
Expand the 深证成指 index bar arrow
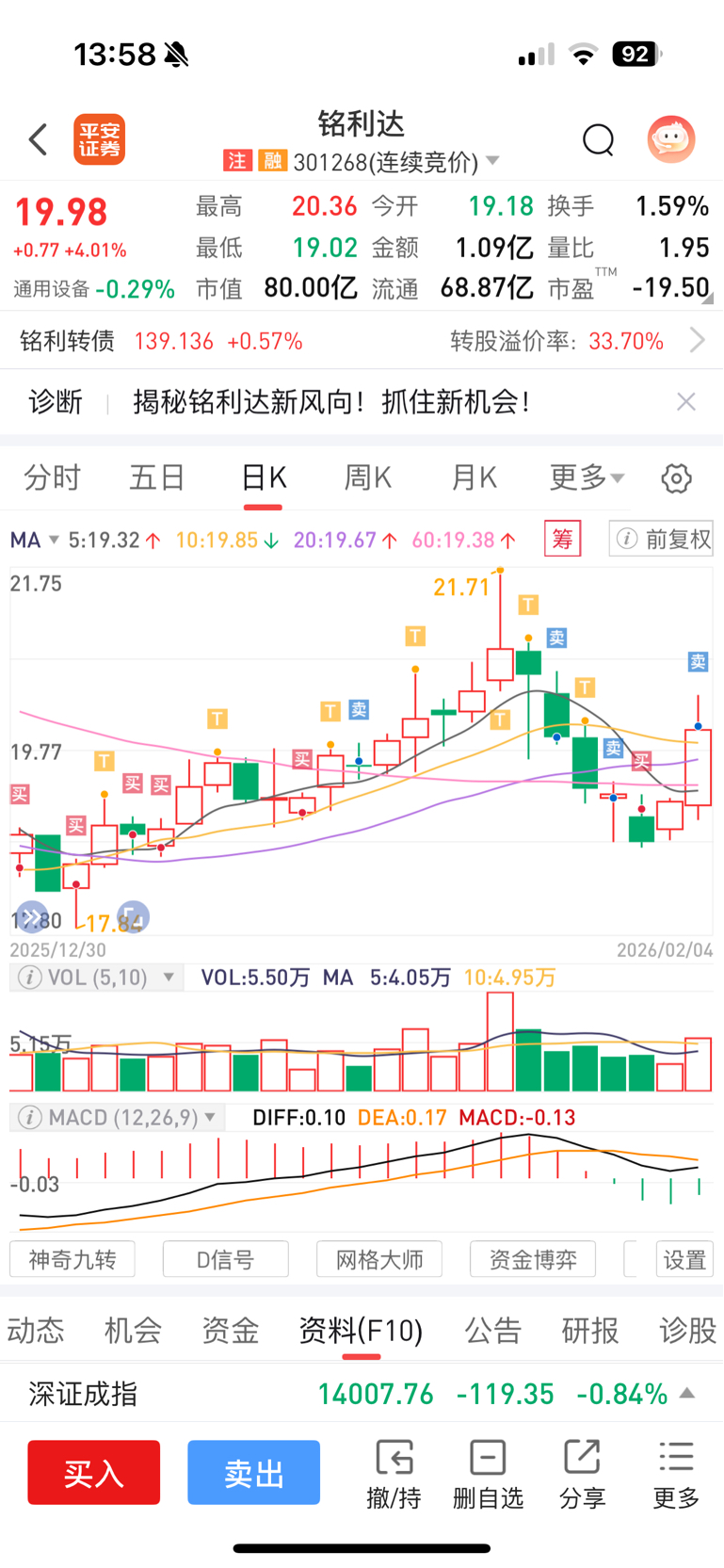(x=687, y=1393)
